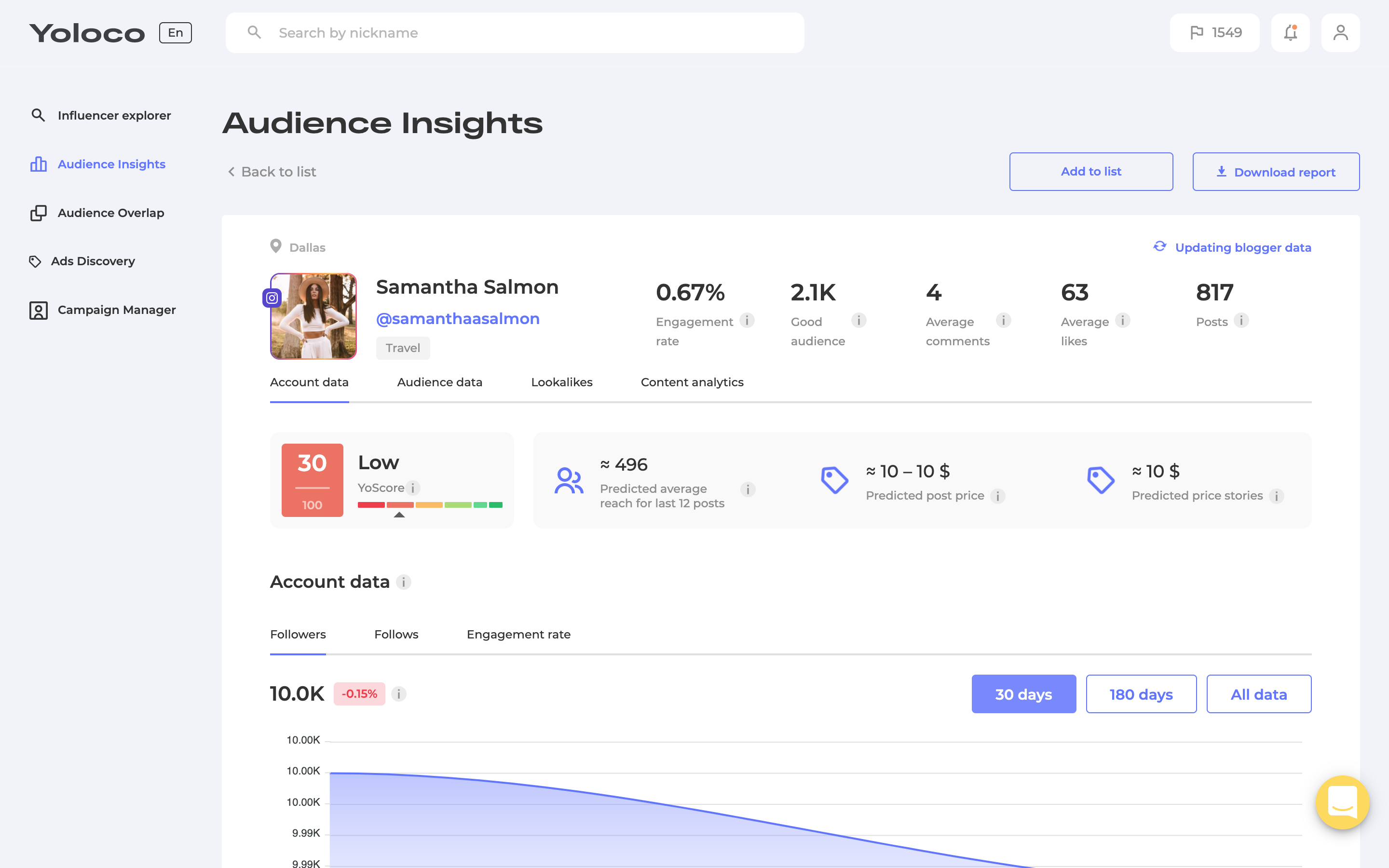The height and width of the screenshot is (868, 1389).
Task: Select Ads Discovery in the sidebar
Action: [92, 261]
